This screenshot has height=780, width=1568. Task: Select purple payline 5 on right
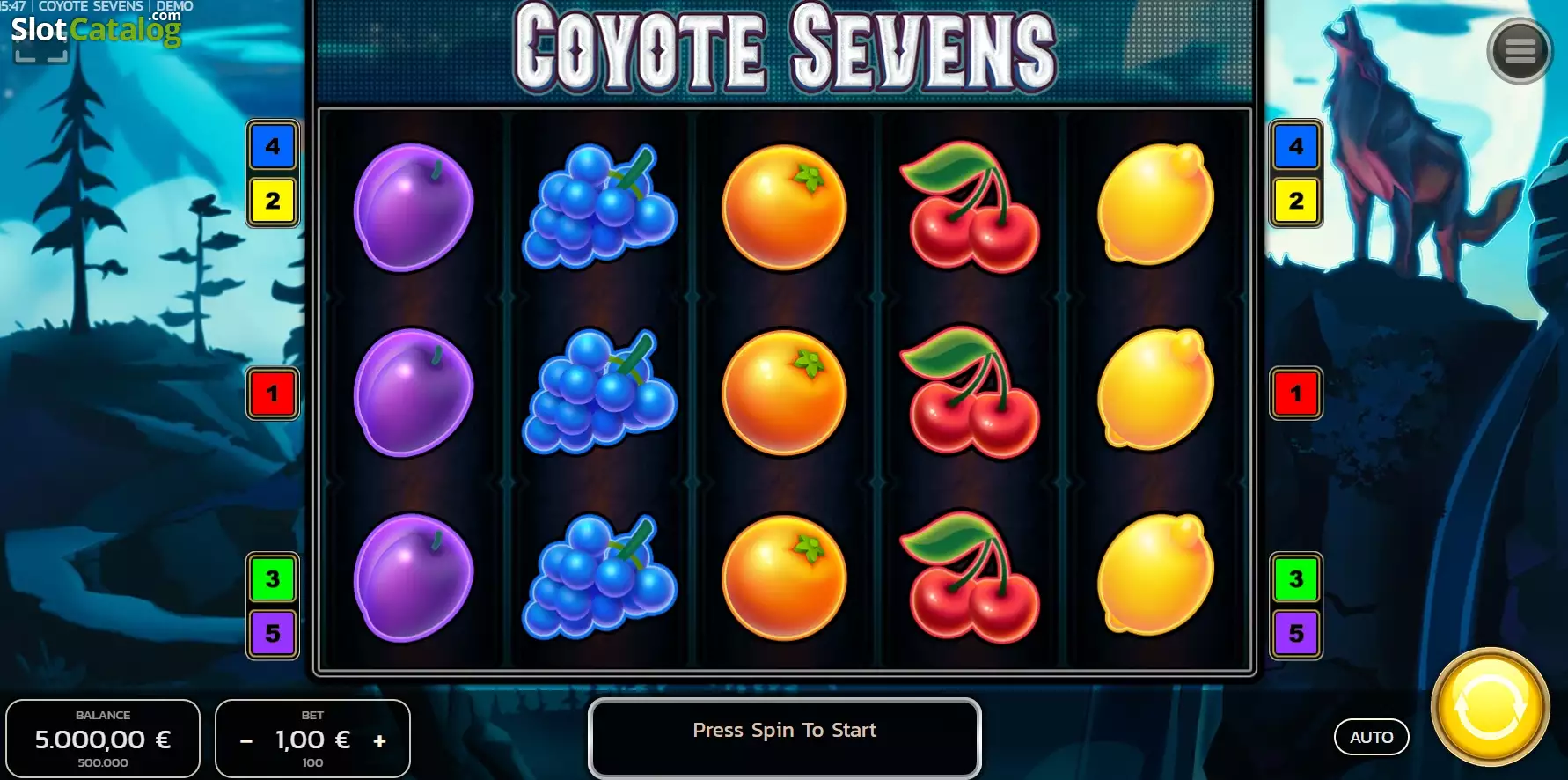[x=1296, y=633]
